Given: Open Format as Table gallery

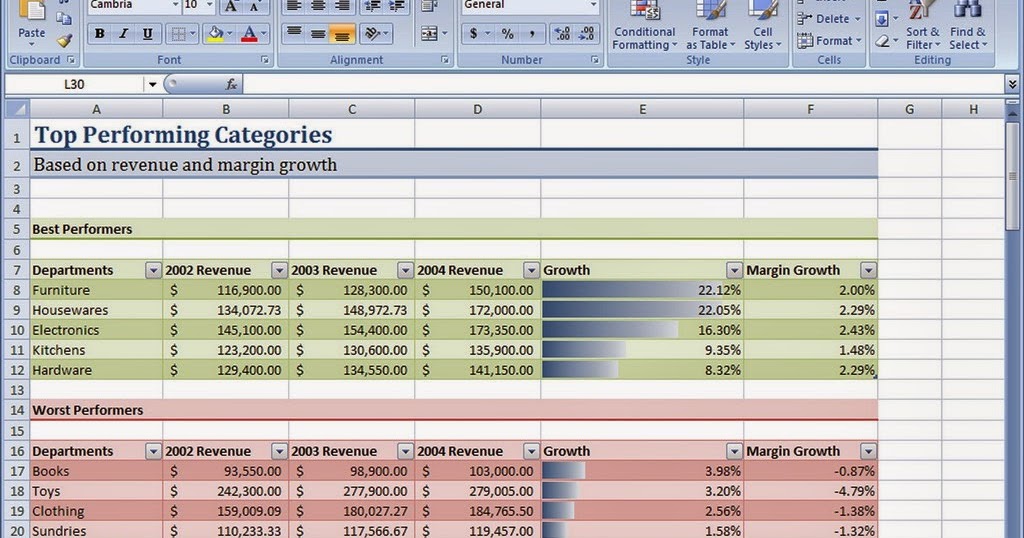Looking at the screenshot, I should (x=711, y=26).
